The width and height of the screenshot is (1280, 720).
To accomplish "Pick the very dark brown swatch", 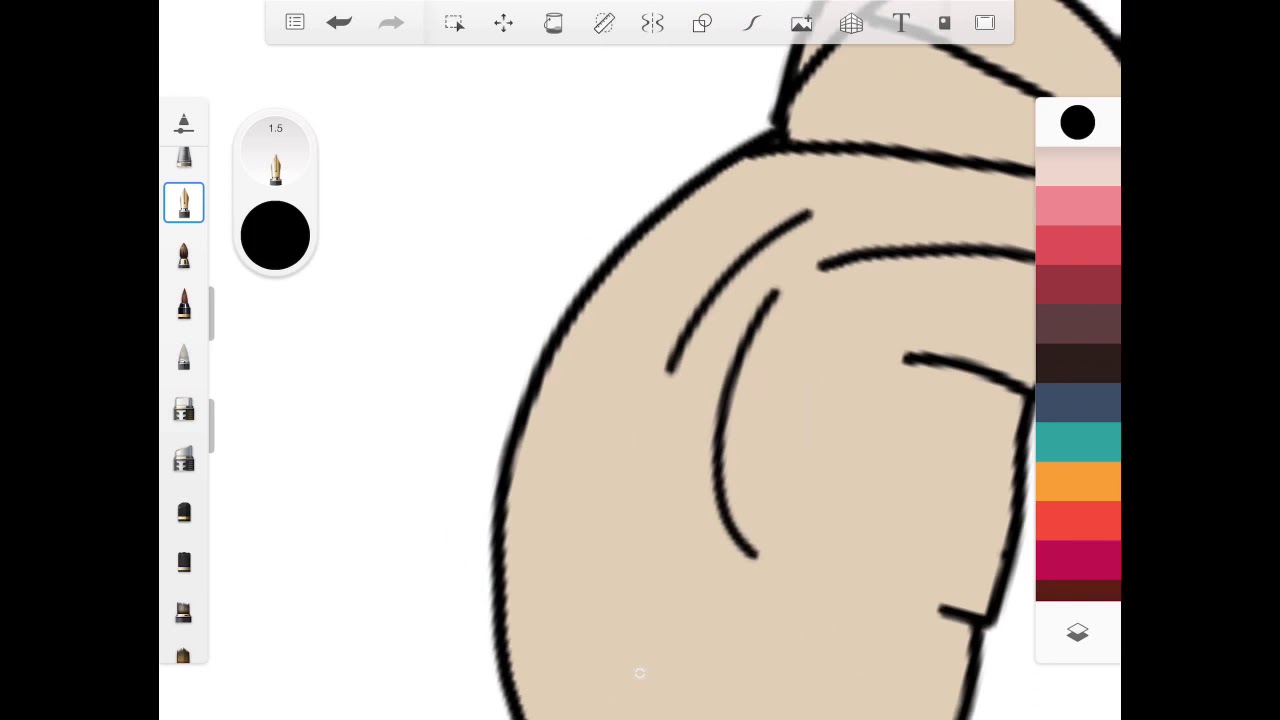I will (1078, 364).
